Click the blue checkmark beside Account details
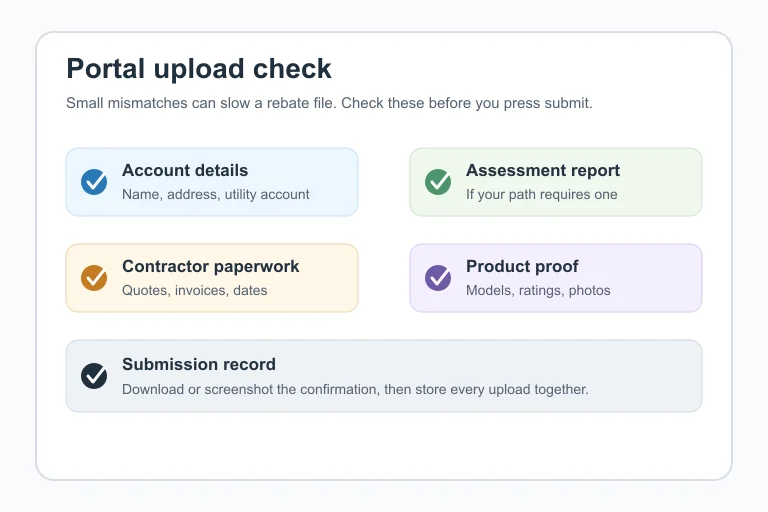Image resolution: width=768 pixels, height=512 pixels. coord(94,182)
